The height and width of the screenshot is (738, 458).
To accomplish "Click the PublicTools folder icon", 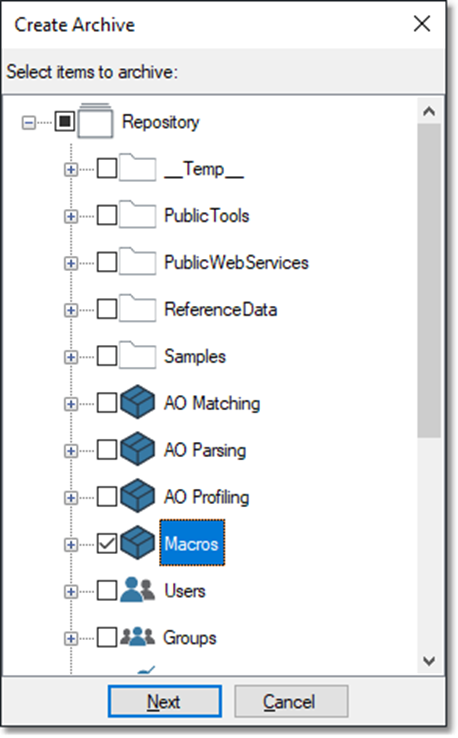I will (137, 215).
